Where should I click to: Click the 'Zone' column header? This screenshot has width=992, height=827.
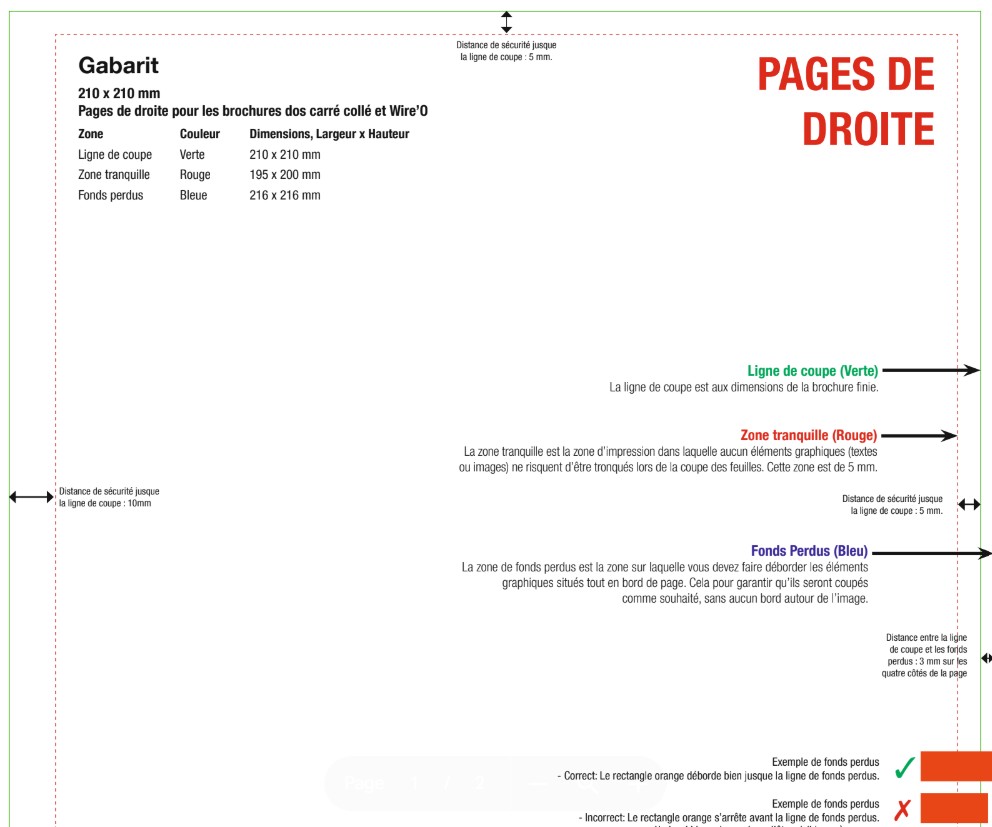point(90,134)
